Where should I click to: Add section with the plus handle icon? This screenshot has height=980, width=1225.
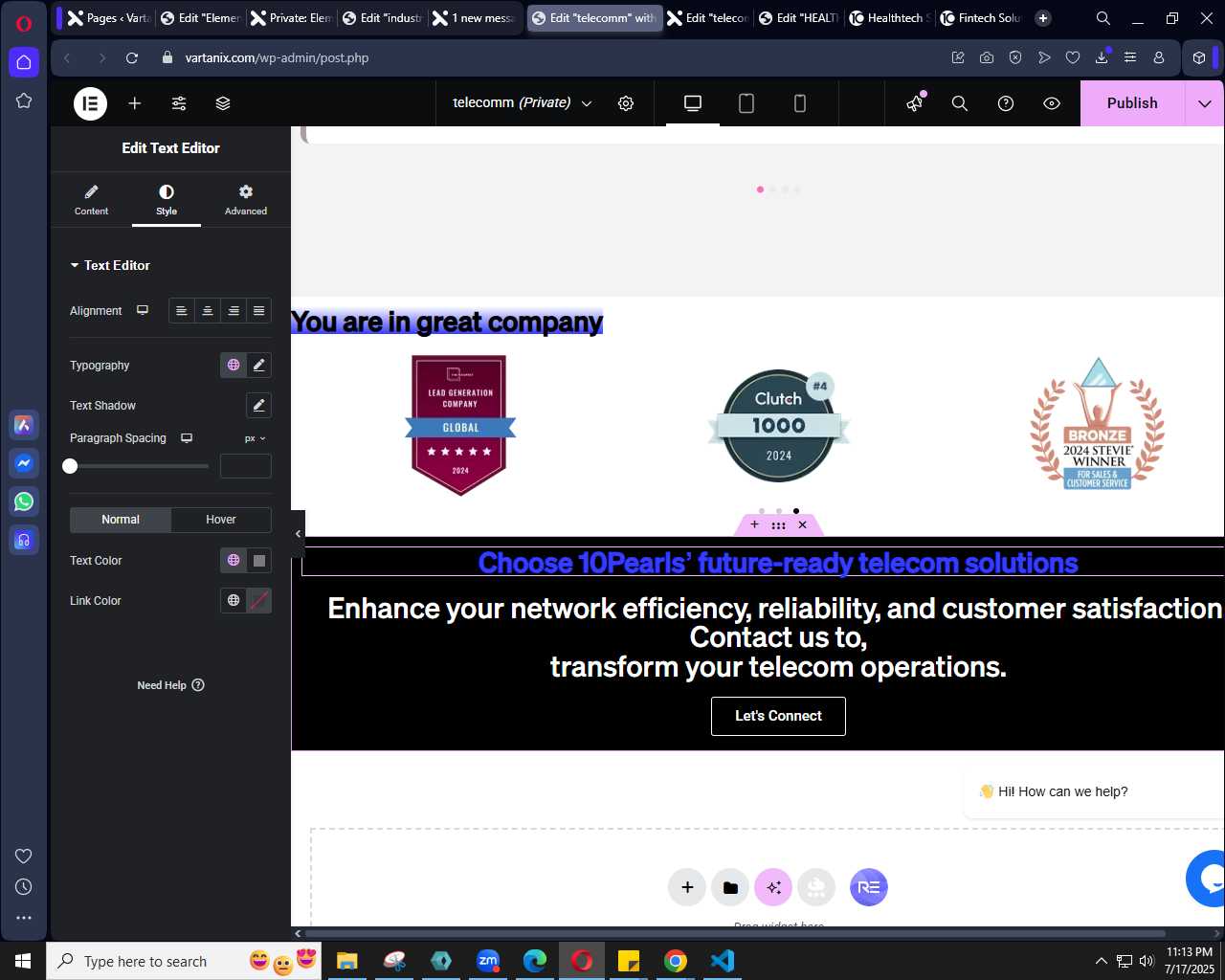[754, 524]
